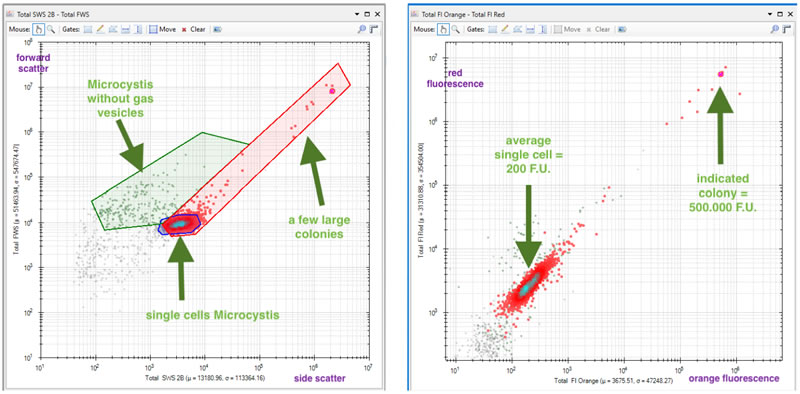This screenshot has width=800, height=394.
Task: Open the zoom-fit magnifier at the right of the SWS-FWS toolbar
Action: pos(362,29)
